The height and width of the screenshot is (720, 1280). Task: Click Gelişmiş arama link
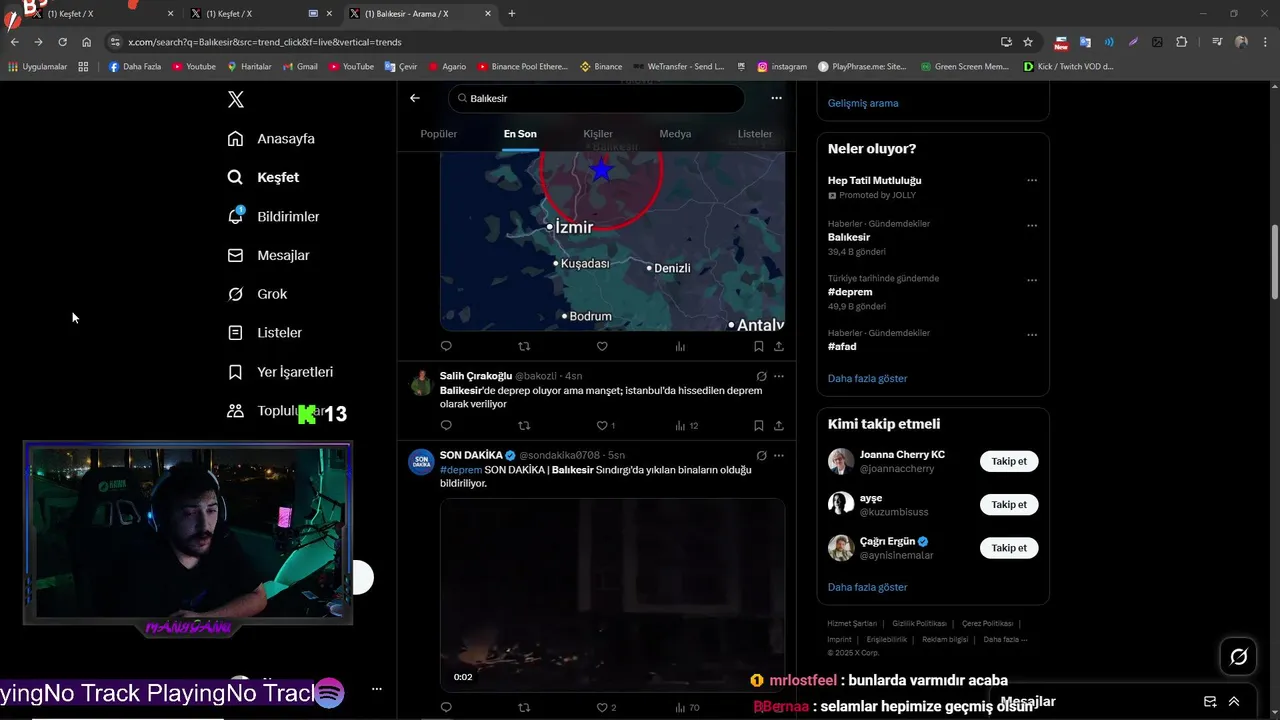pos(863,103)
